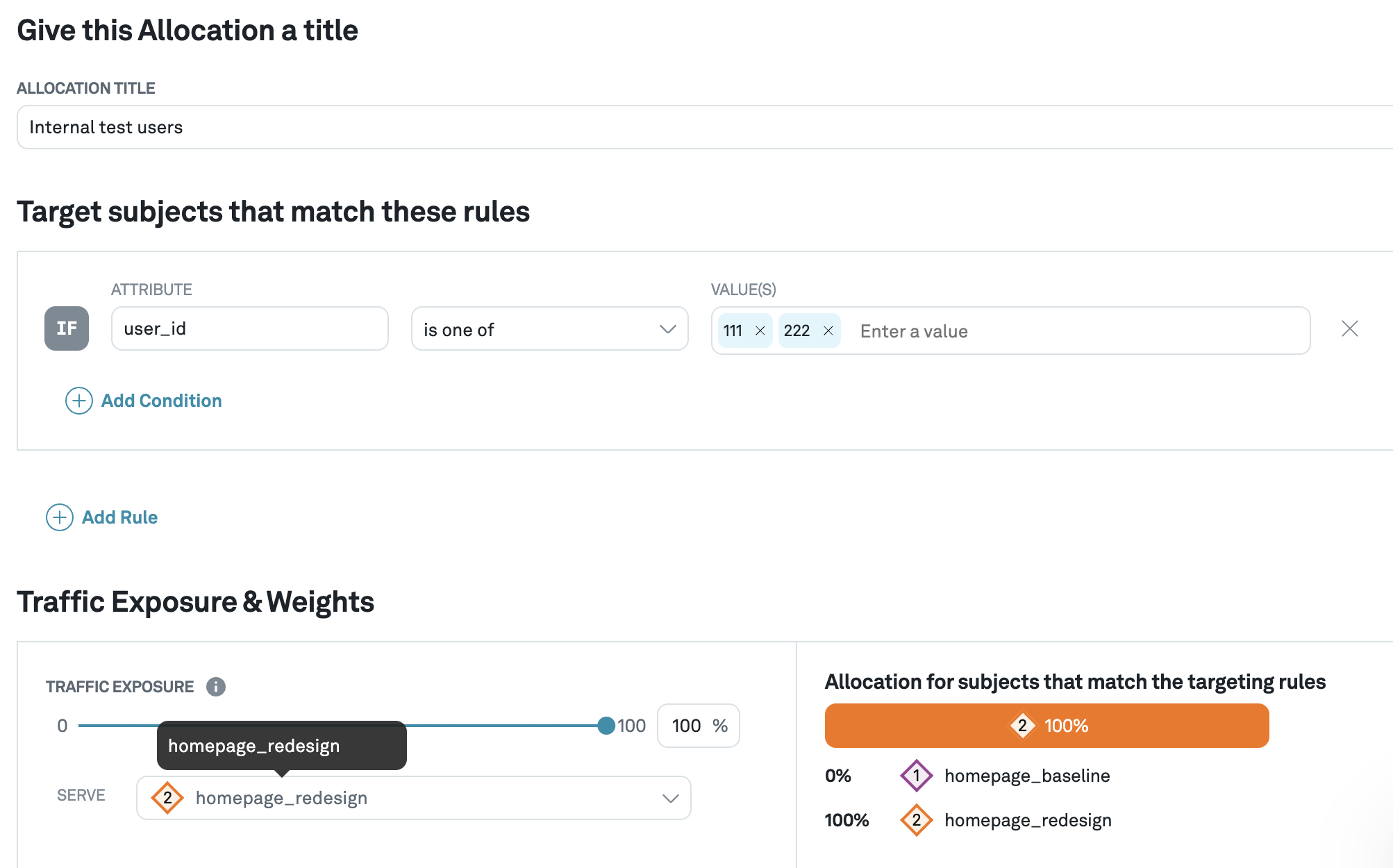The width and height of the screenshot is (1393, 868).
Task: Click orange diamond 2 beside homepage_redesign legend
Action: [x=917, y=820]
